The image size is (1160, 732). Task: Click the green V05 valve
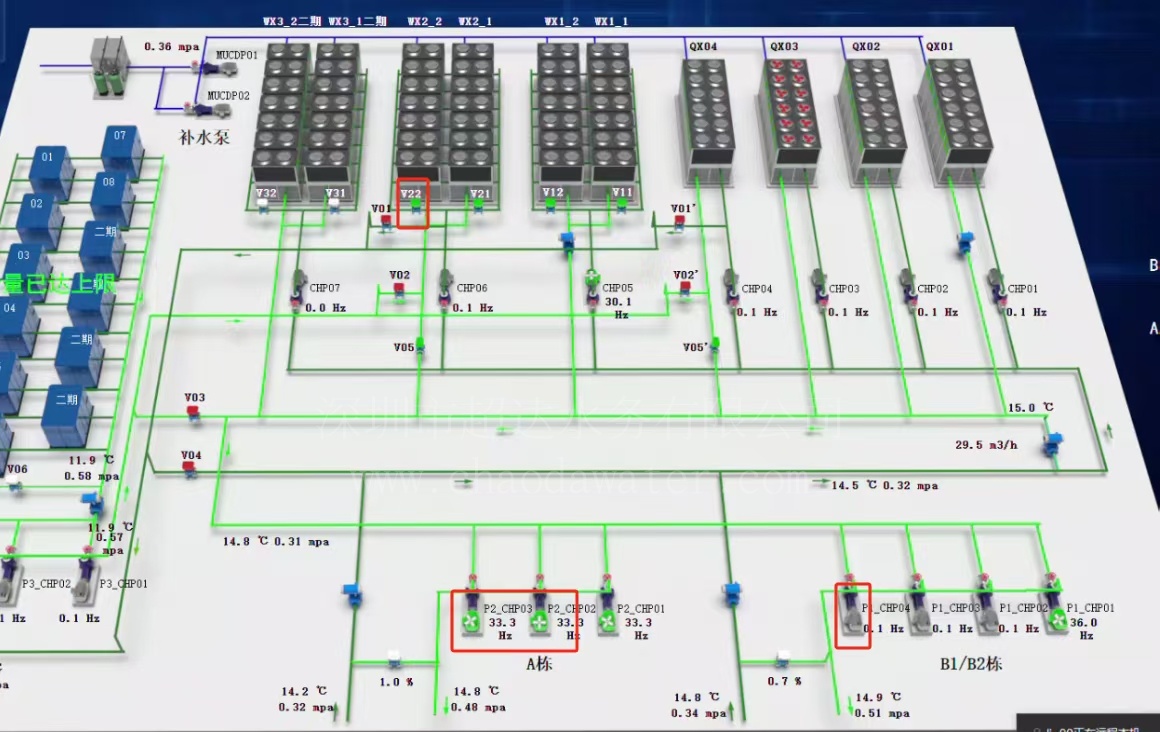pyautogui.click(x=419, y=346)
